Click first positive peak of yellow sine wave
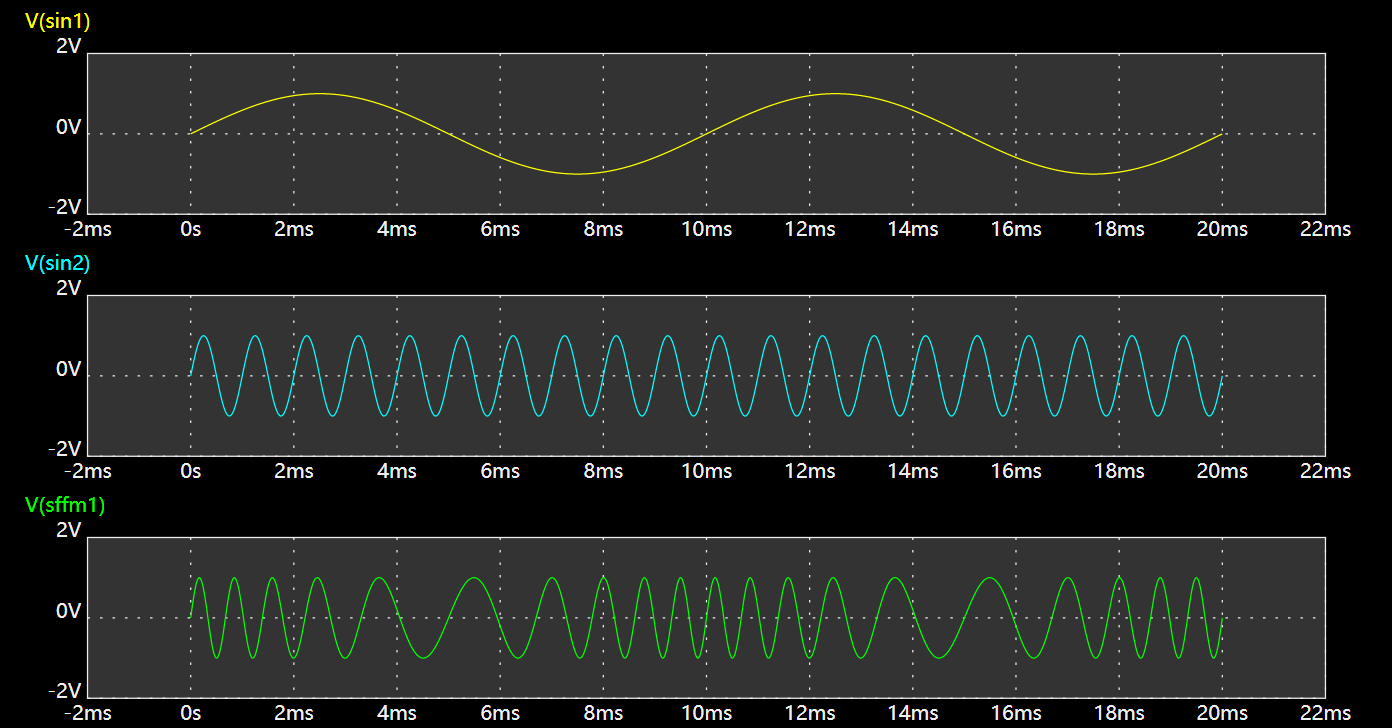 point(319,93)
